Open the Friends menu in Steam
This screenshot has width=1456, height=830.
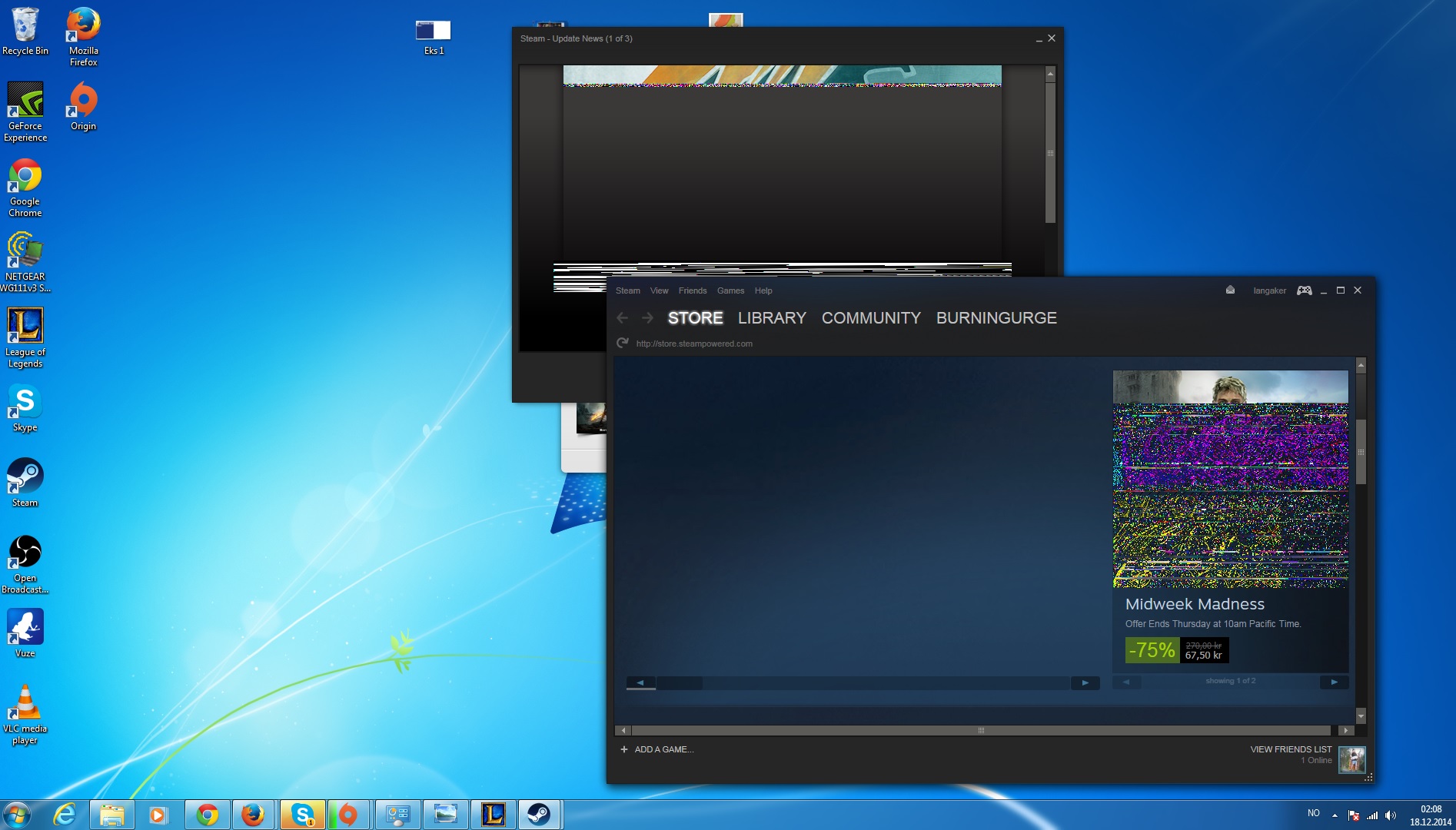click(692, 290)
